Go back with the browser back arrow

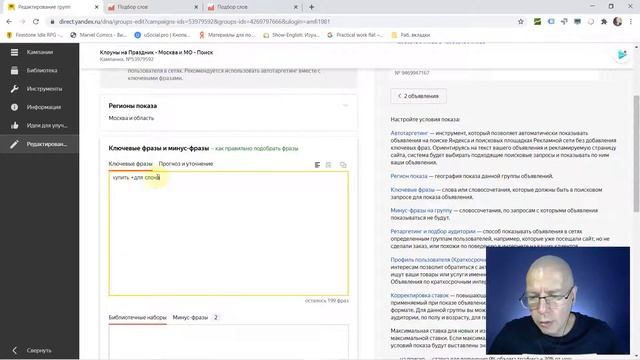point(9,21)
